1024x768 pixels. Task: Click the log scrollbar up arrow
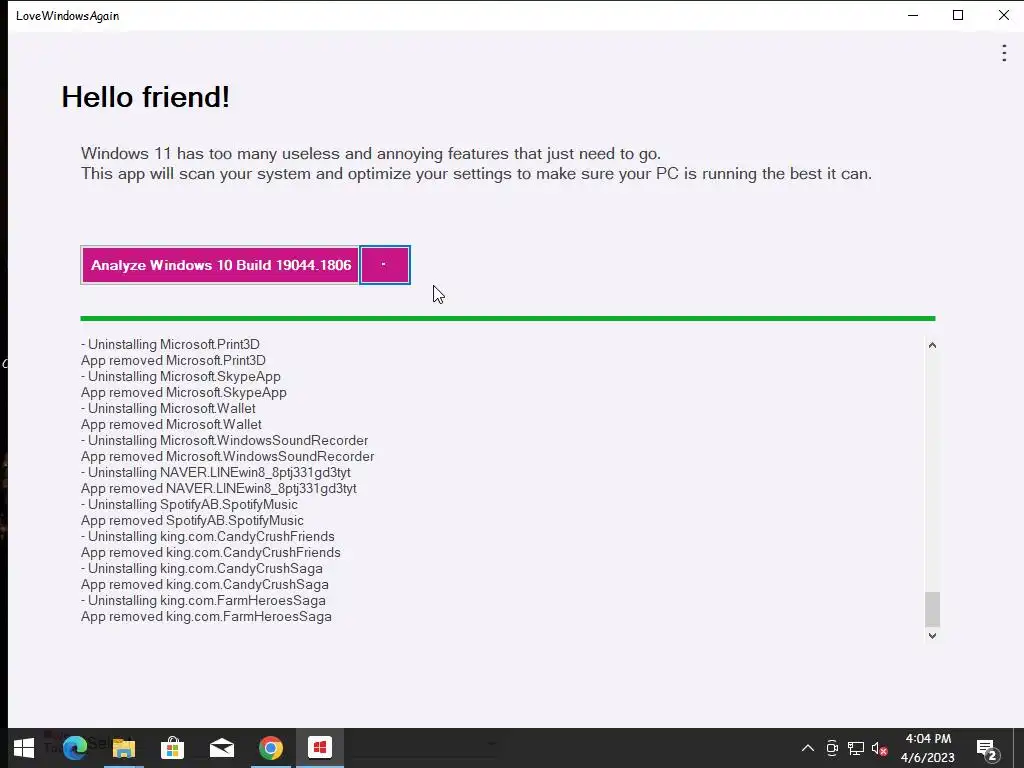click(x=932, y=345)
